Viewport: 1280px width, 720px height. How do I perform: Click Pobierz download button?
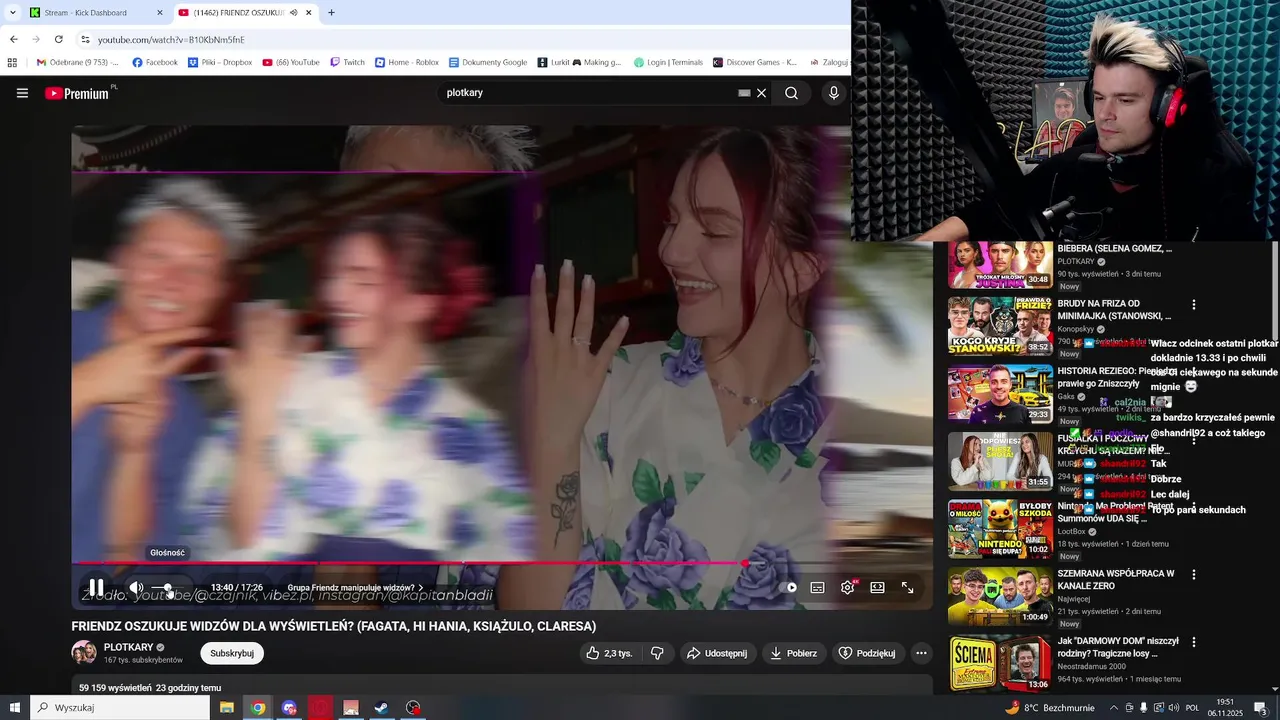(x=794, y=653)
